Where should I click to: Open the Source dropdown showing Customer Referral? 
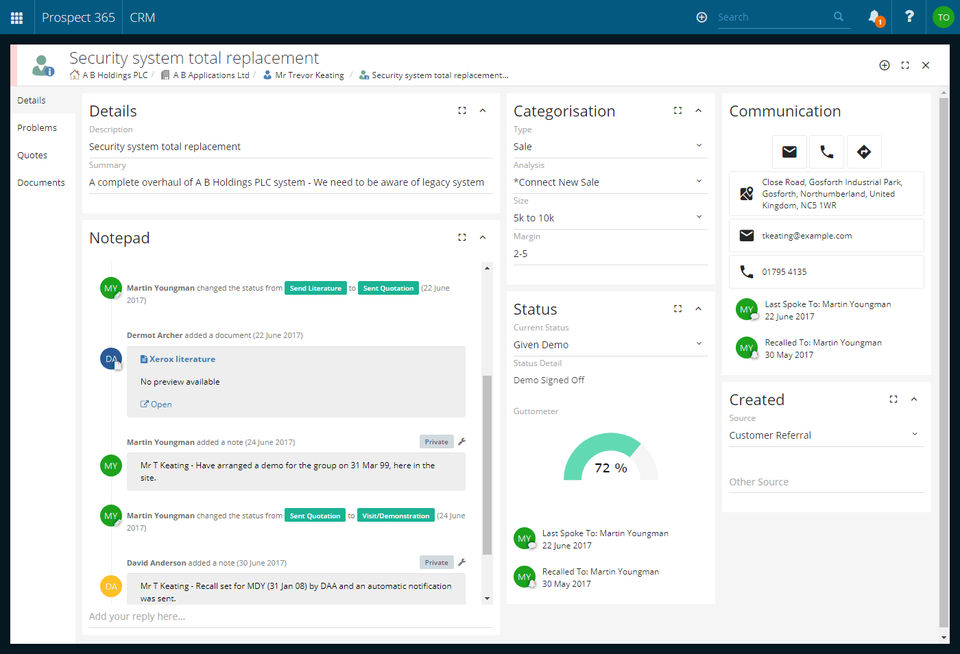tap(826, 435)
